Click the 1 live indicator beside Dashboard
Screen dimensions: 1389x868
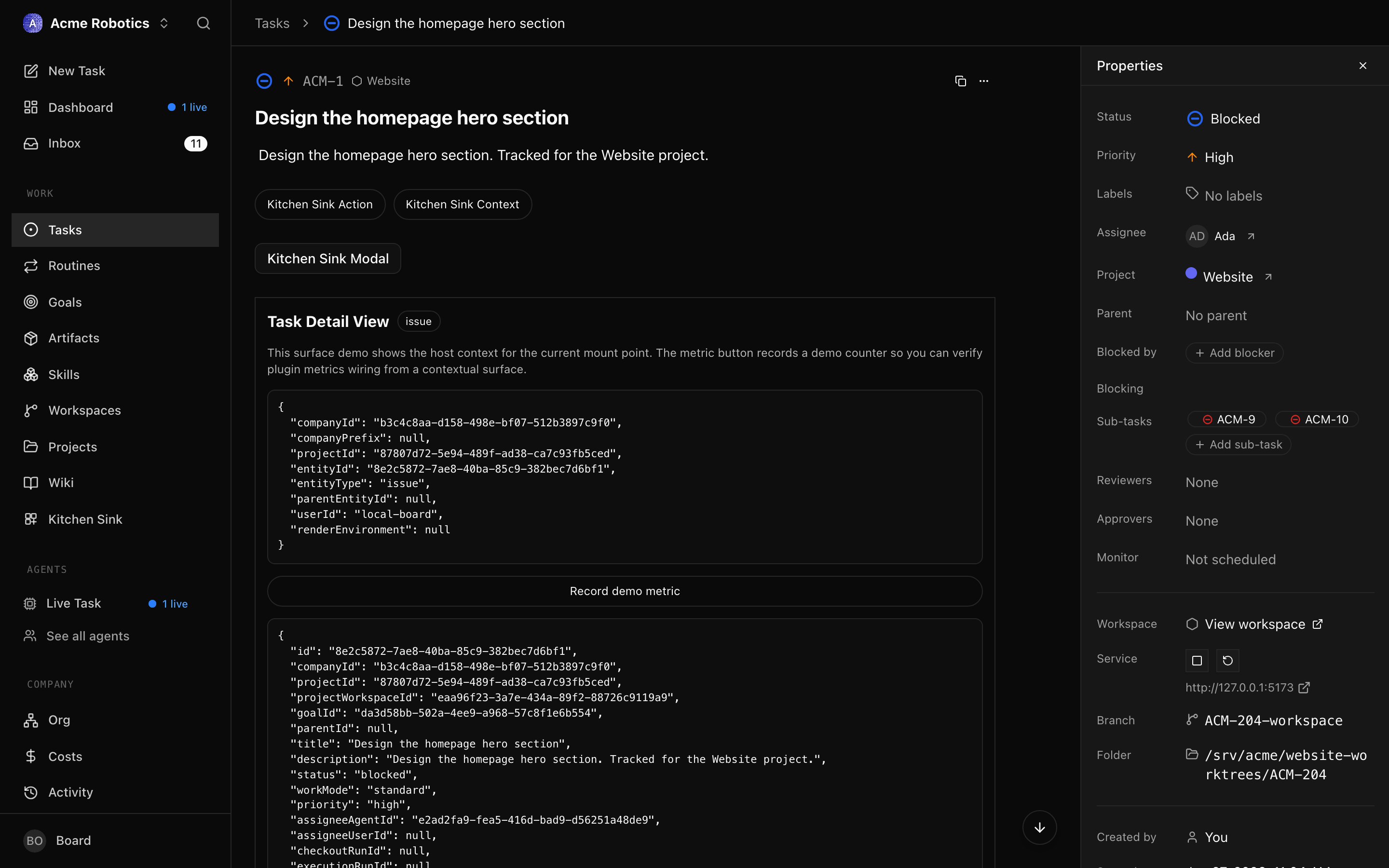[x=188, y=108]
